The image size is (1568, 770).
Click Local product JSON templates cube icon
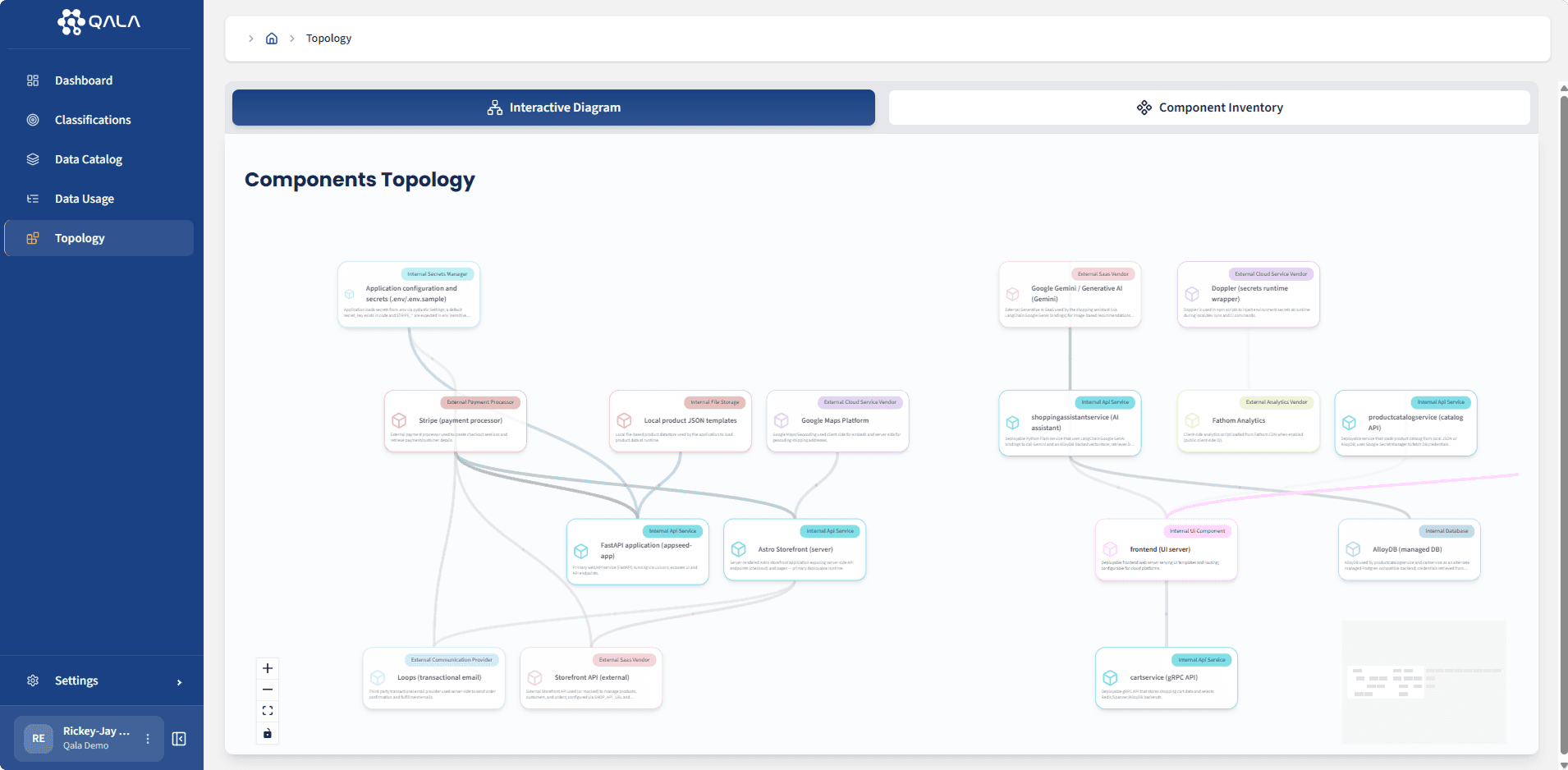point(624,420)
